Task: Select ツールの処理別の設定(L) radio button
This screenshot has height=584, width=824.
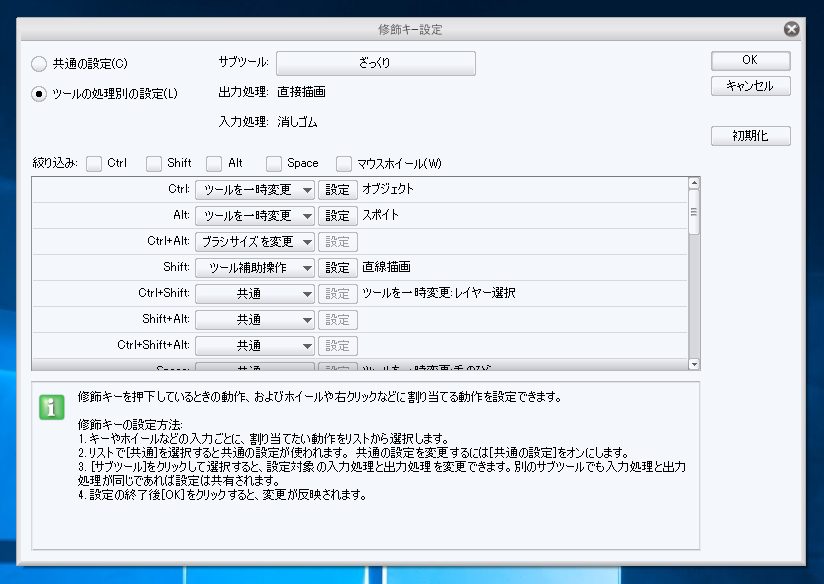Action: point(39,94)
